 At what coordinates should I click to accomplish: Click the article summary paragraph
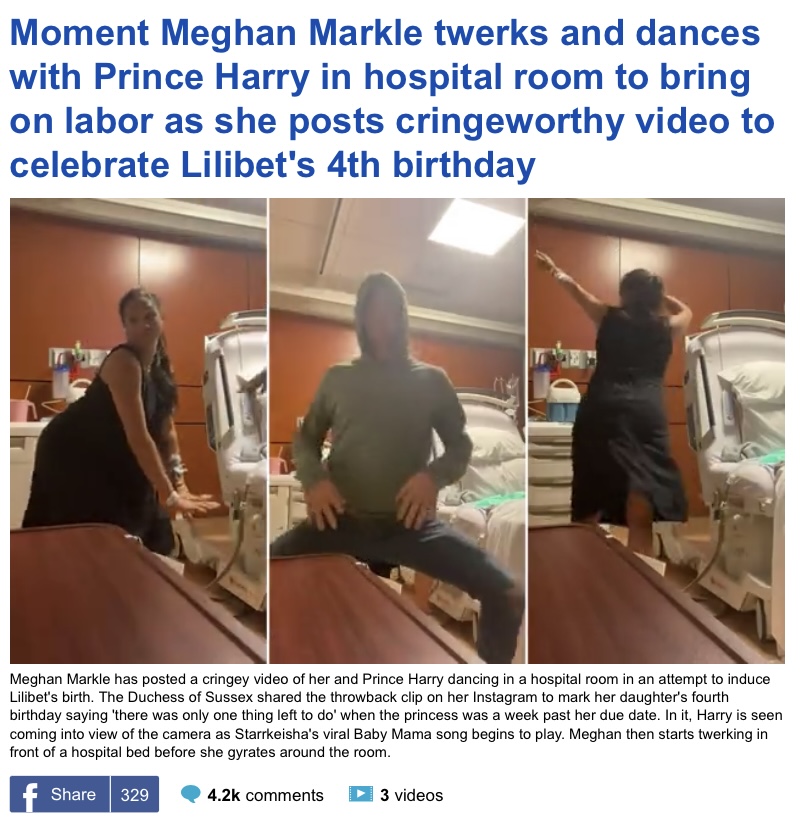396,716
